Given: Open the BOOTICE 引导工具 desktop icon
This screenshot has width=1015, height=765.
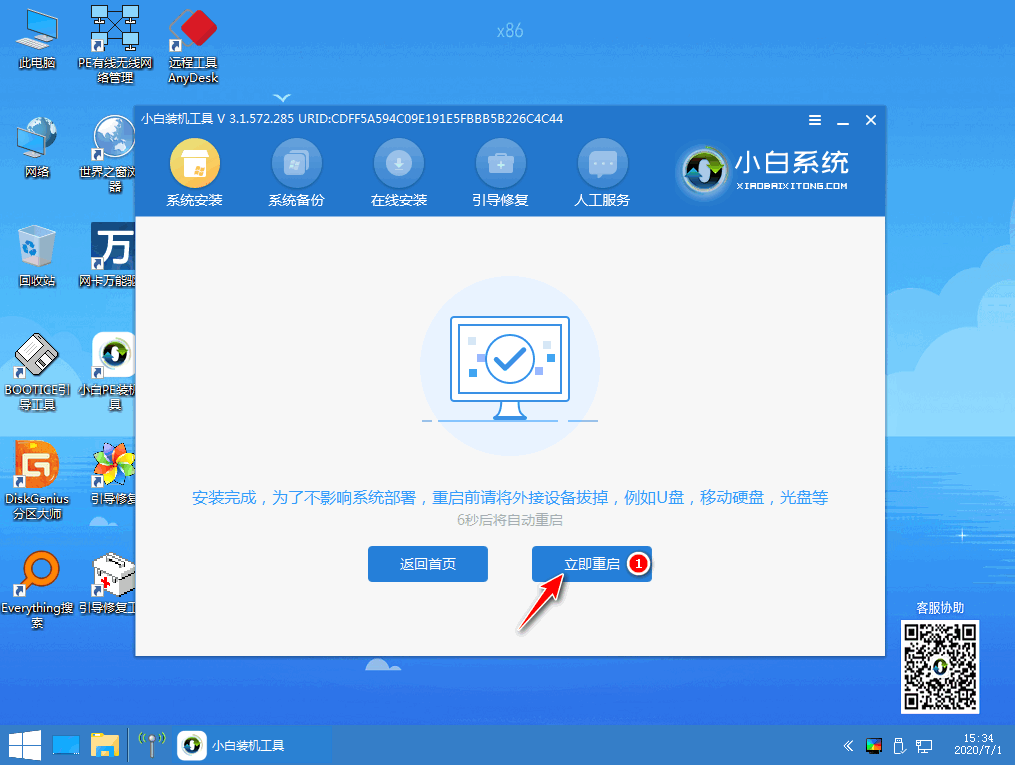Looking at the screenshot, I should 36,370.
